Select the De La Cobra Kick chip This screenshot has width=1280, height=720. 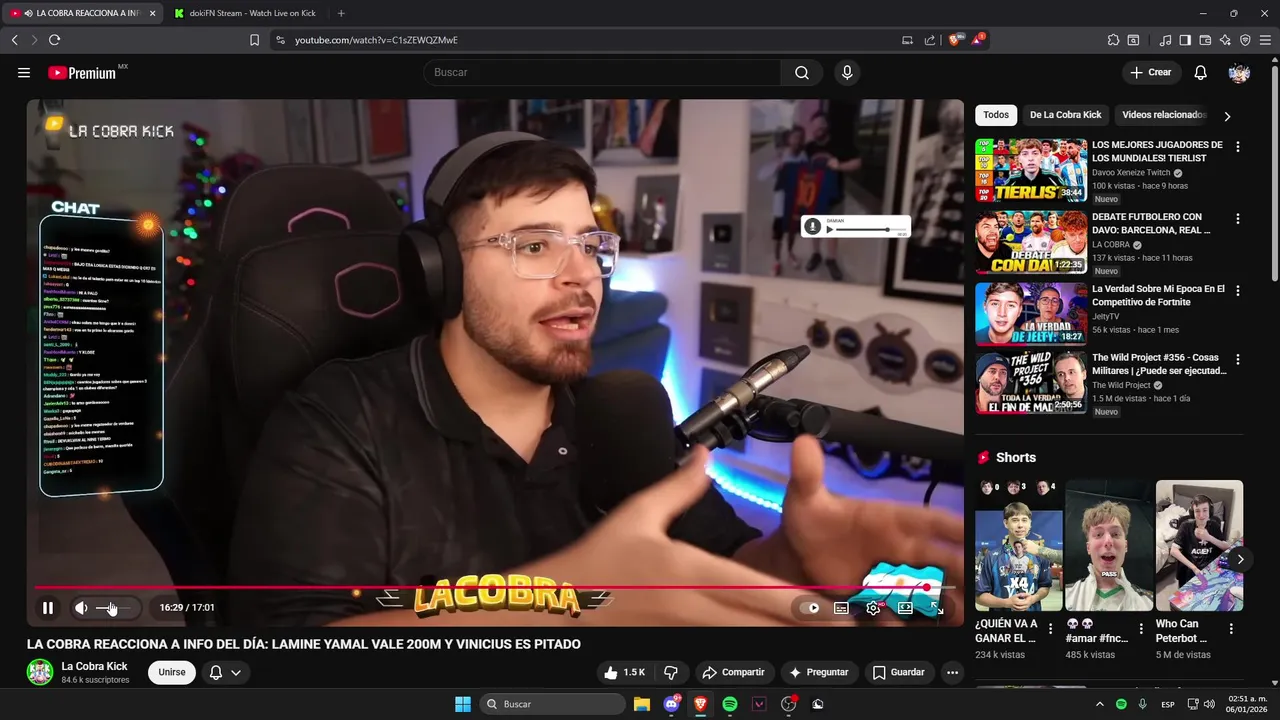[1065, 115]
